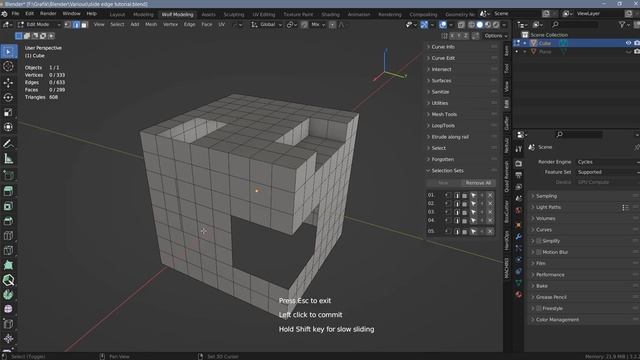The height and width of the screenshot is (360, 640).
Task: Click the Blender logo menu icon
Action: point(4,13)
